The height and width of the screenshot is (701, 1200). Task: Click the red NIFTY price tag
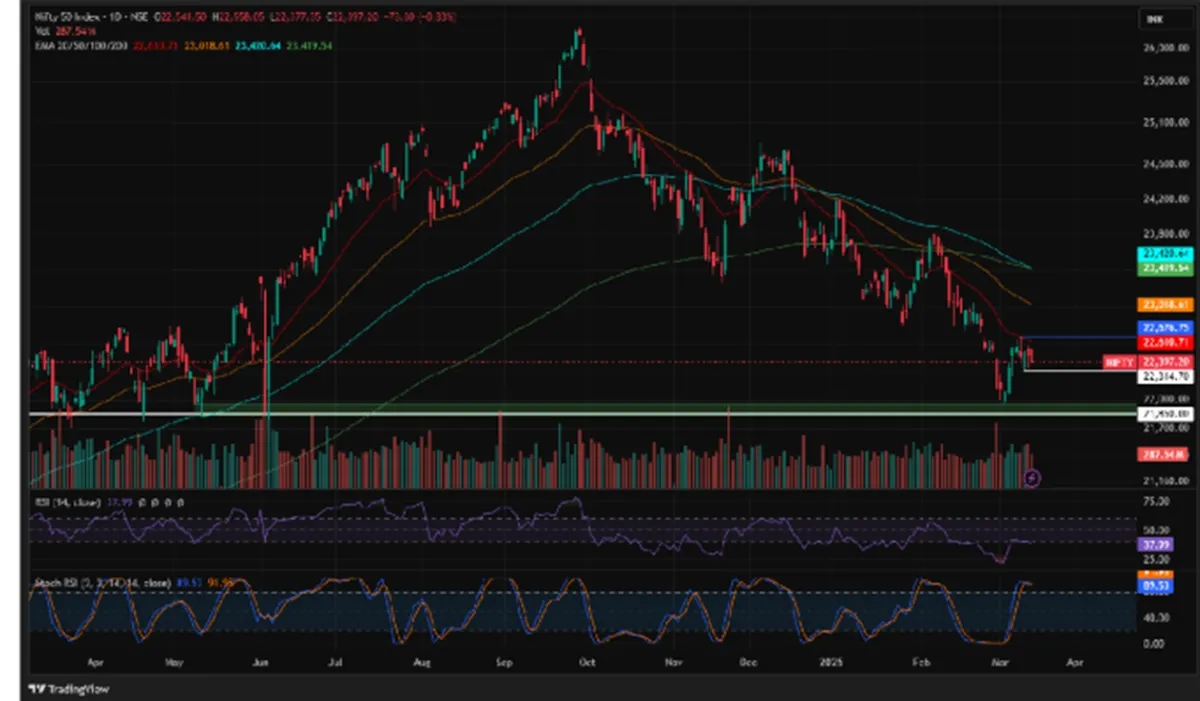click(x=1119, y=362)
